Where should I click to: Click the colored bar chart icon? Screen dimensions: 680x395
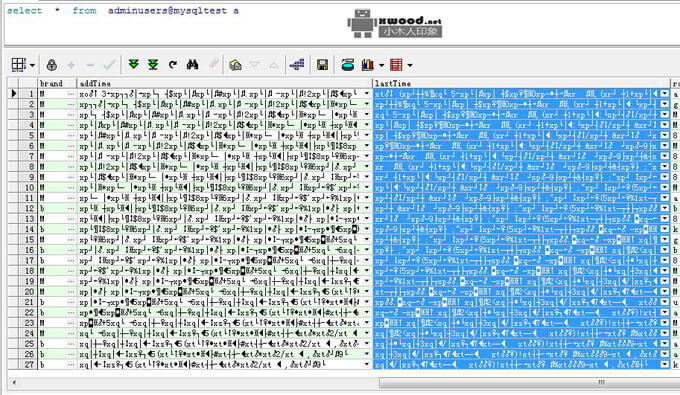(x=368, y=65)
